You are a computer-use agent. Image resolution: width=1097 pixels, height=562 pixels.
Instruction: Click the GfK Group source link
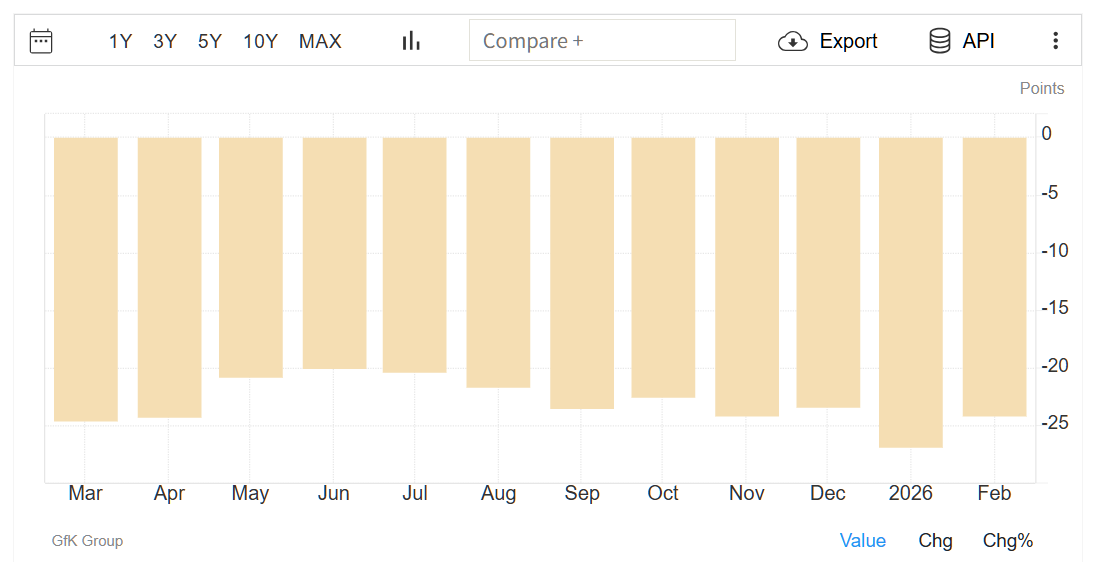(x=87, y=541)
